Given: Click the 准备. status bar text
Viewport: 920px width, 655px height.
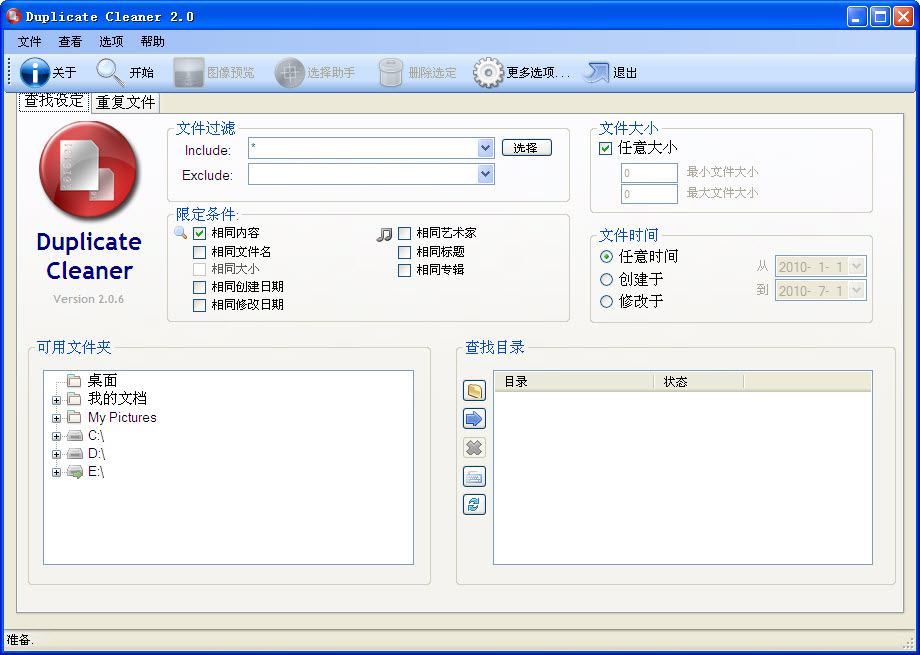Looking at the screenshot, I should [20, 640].
